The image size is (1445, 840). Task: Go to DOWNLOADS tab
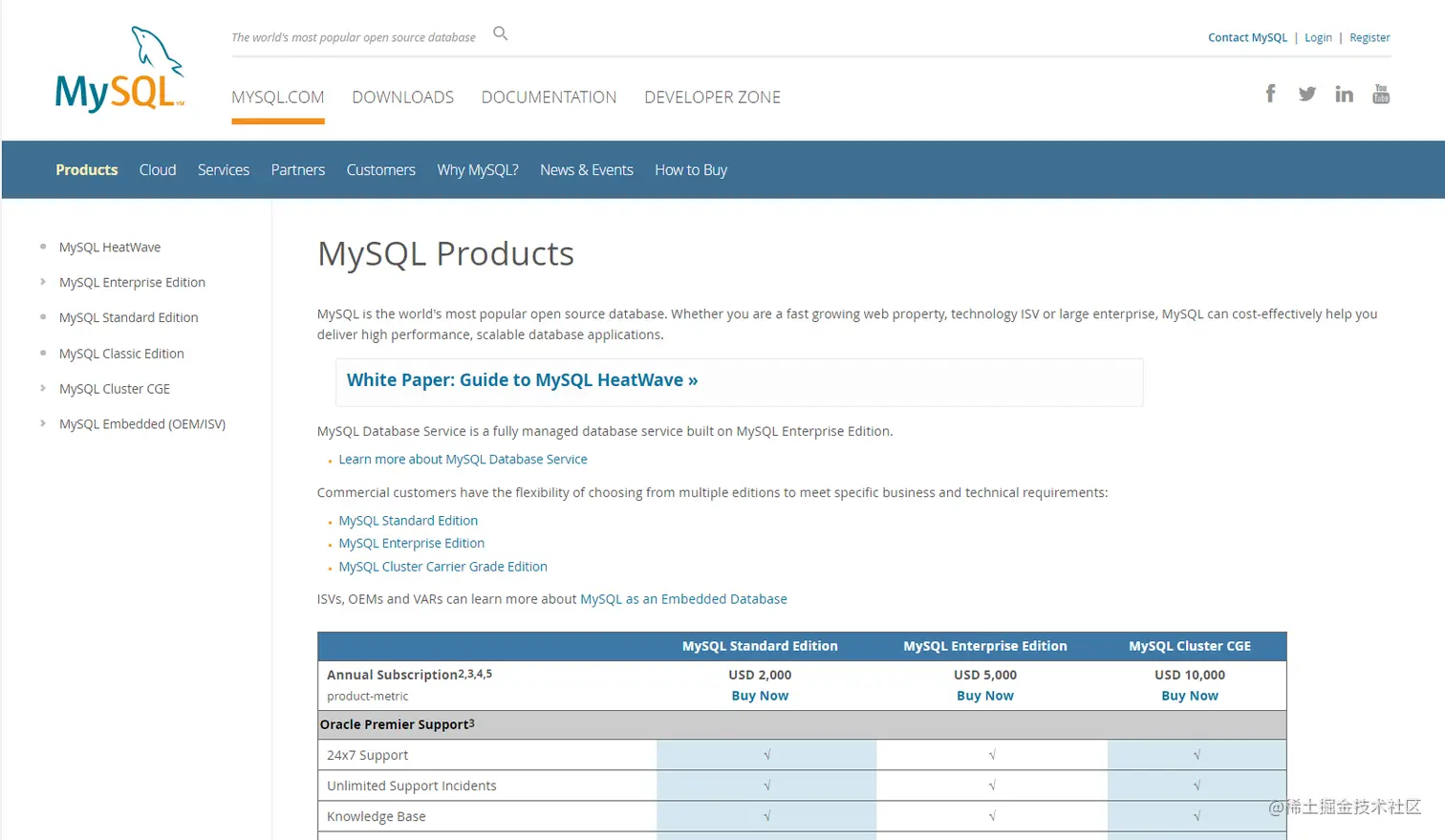[x=402, y=97]
